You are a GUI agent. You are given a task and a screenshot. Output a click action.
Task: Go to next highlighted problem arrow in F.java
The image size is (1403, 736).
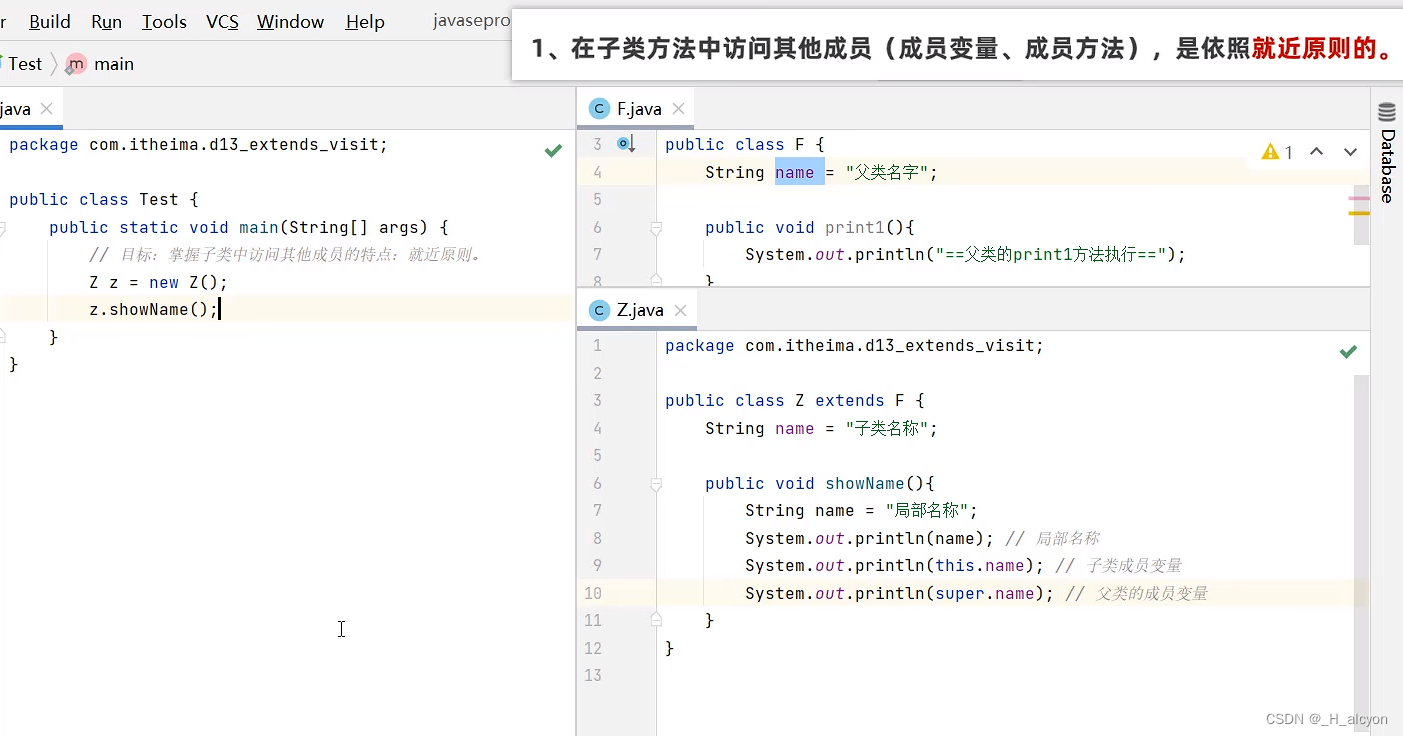click(1350, 152)
